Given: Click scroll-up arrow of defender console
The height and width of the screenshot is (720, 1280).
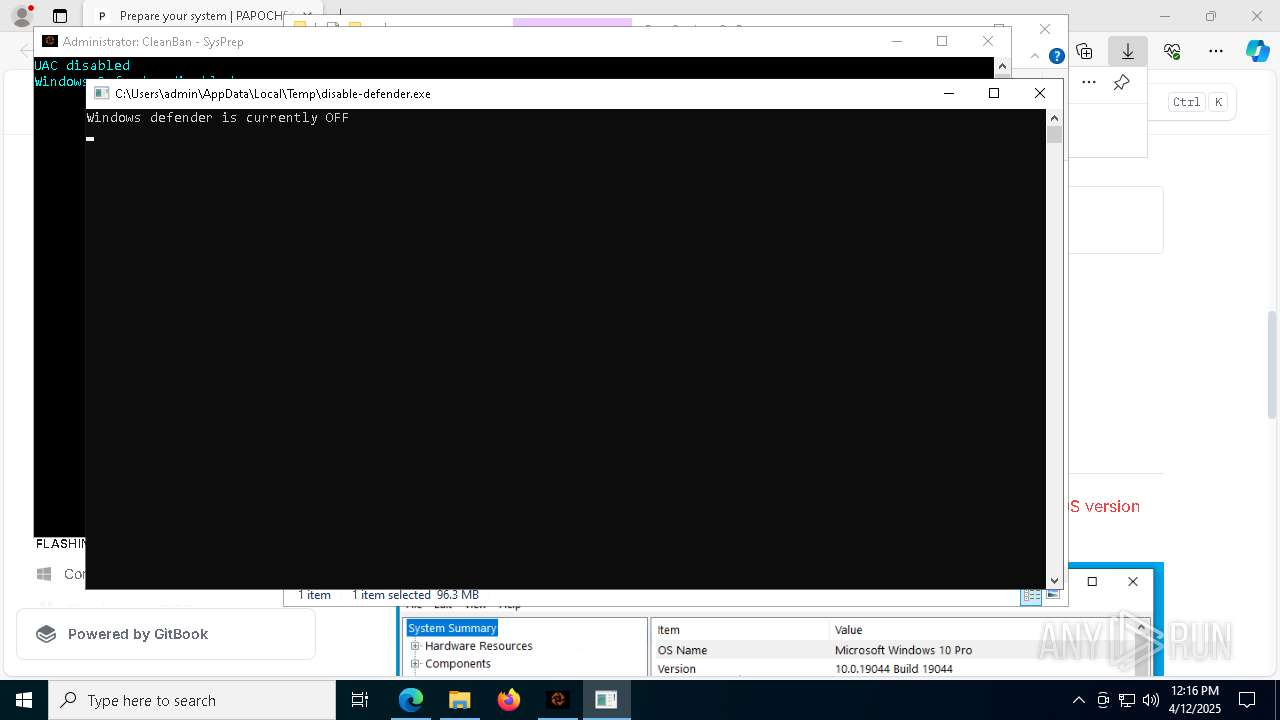Looking at the screenshot, I should click(1055, 117).
